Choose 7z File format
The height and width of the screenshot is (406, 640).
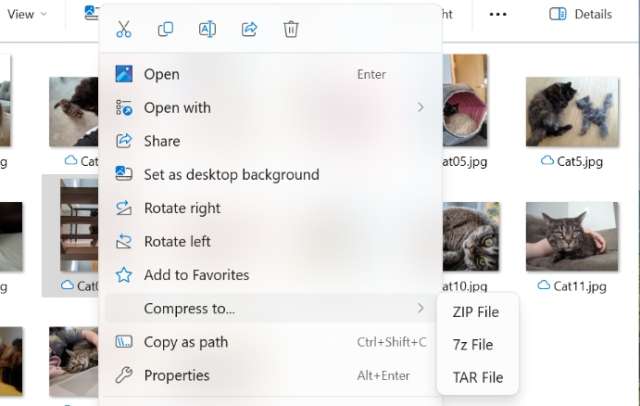tap(472, 345)
